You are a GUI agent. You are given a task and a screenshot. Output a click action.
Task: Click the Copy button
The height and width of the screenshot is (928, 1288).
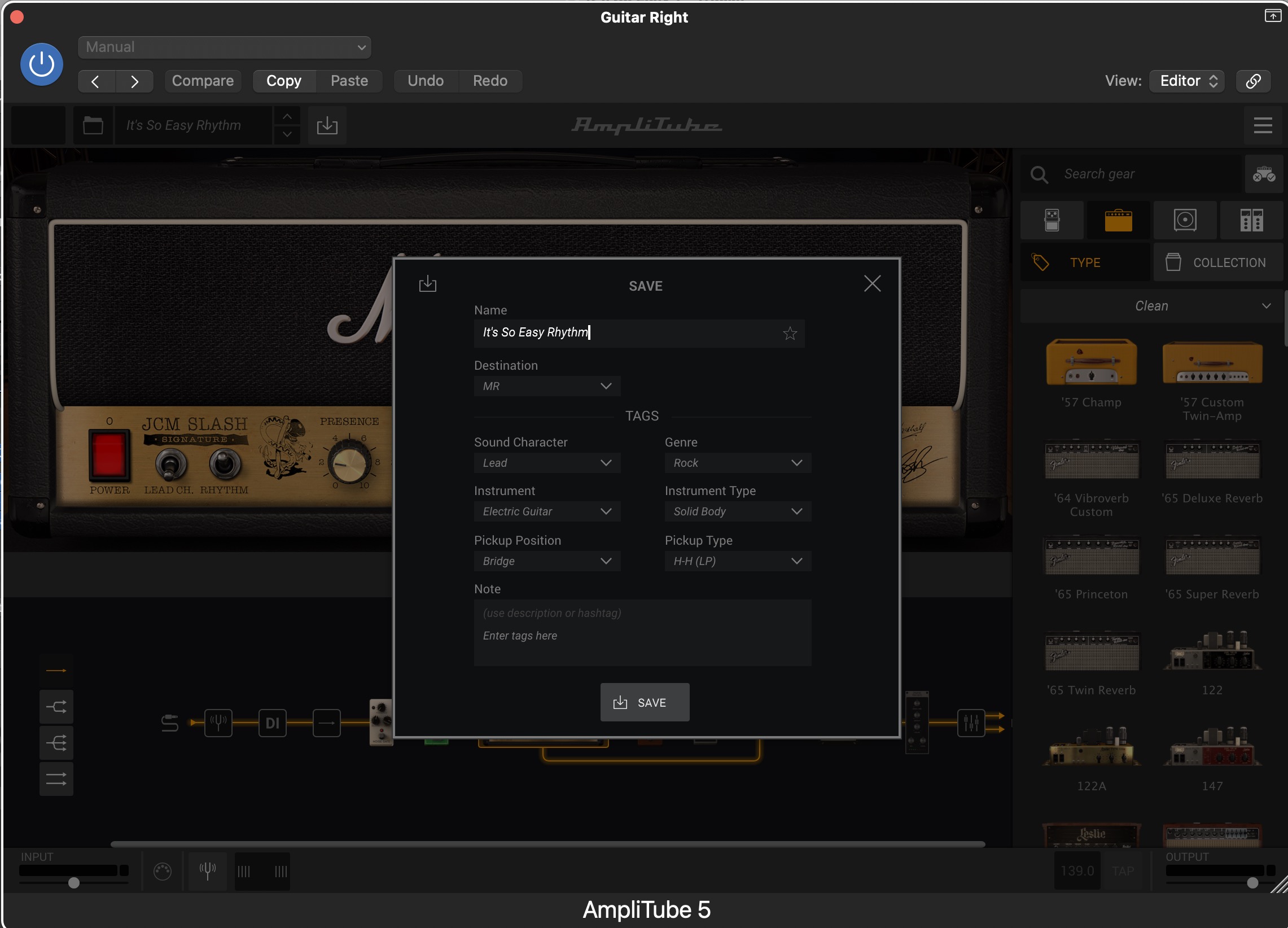284,81
